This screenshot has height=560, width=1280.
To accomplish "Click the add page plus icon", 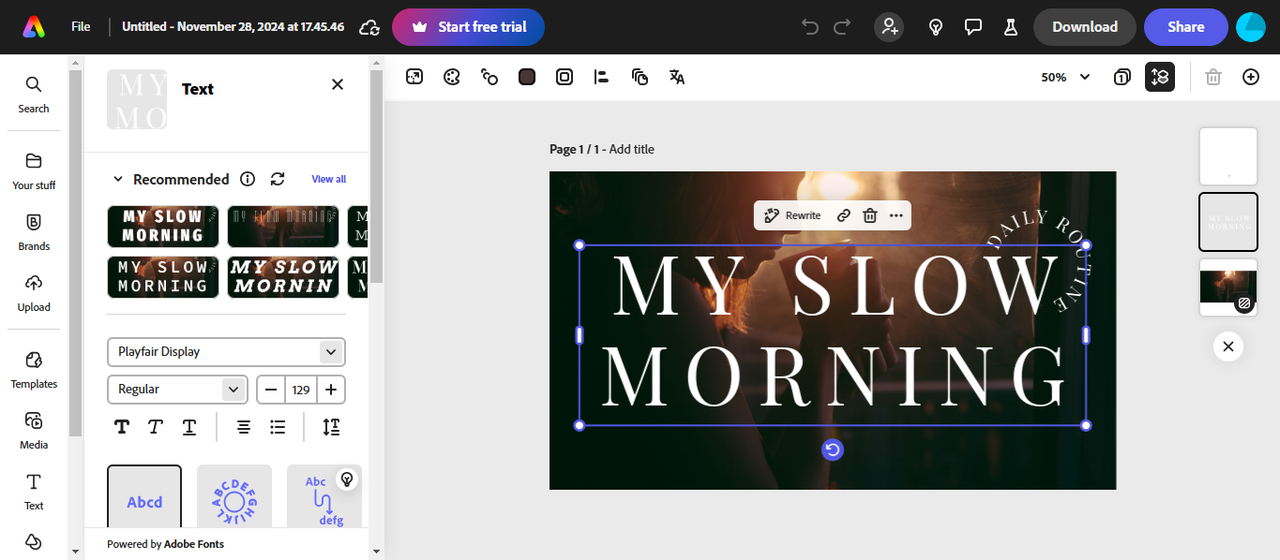I will point(1251,77).
